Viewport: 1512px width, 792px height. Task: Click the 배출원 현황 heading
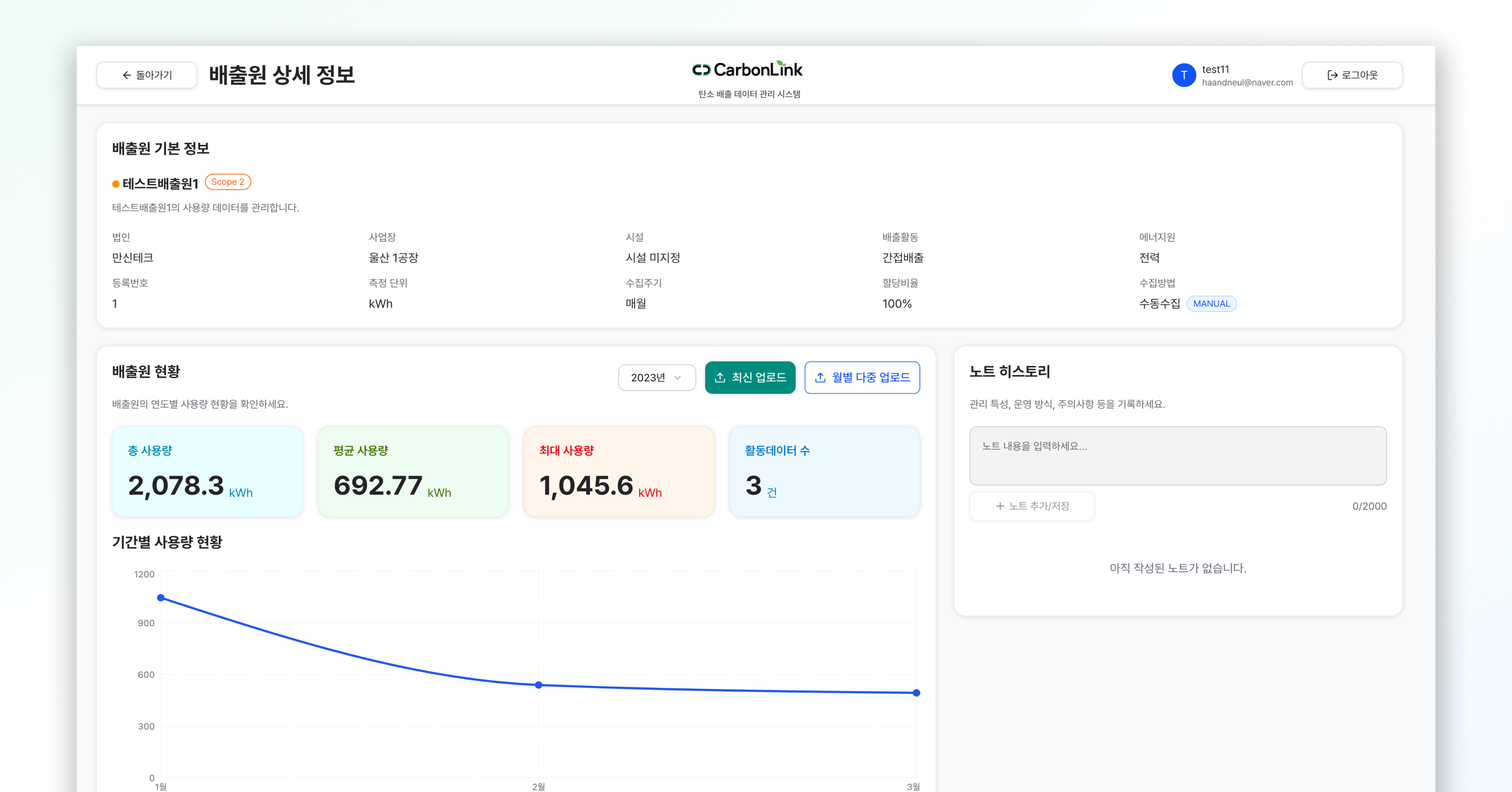146,372
